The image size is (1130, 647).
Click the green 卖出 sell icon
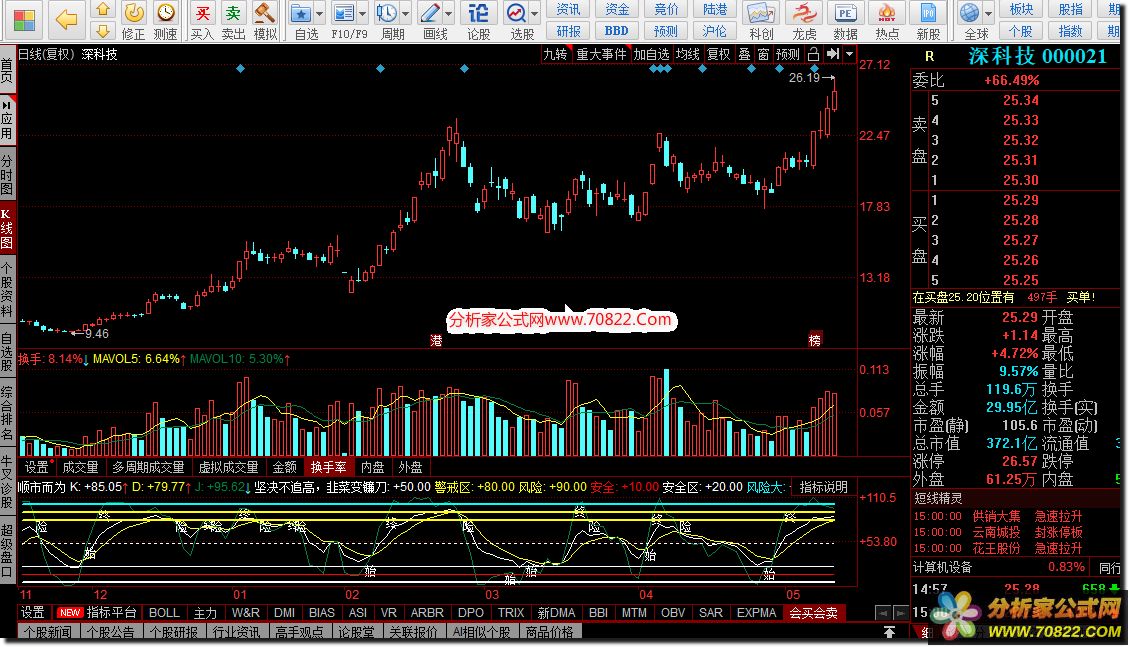point(233,12)
